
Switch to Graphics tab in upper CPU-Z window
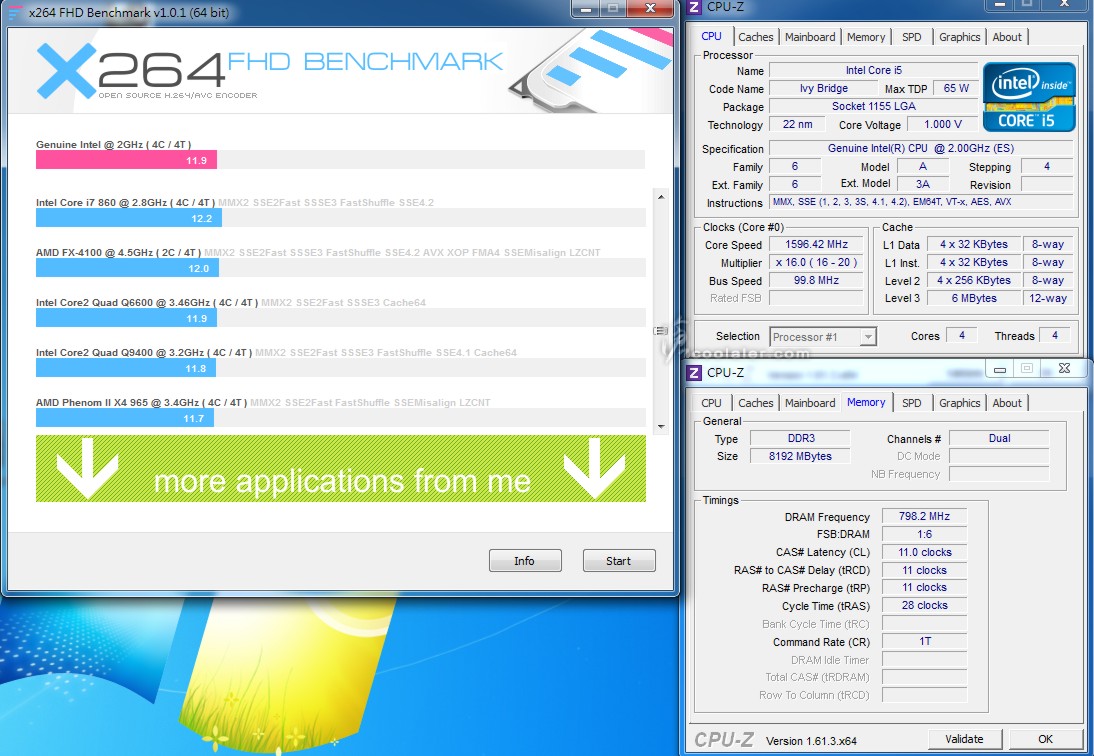pos(959,37)
